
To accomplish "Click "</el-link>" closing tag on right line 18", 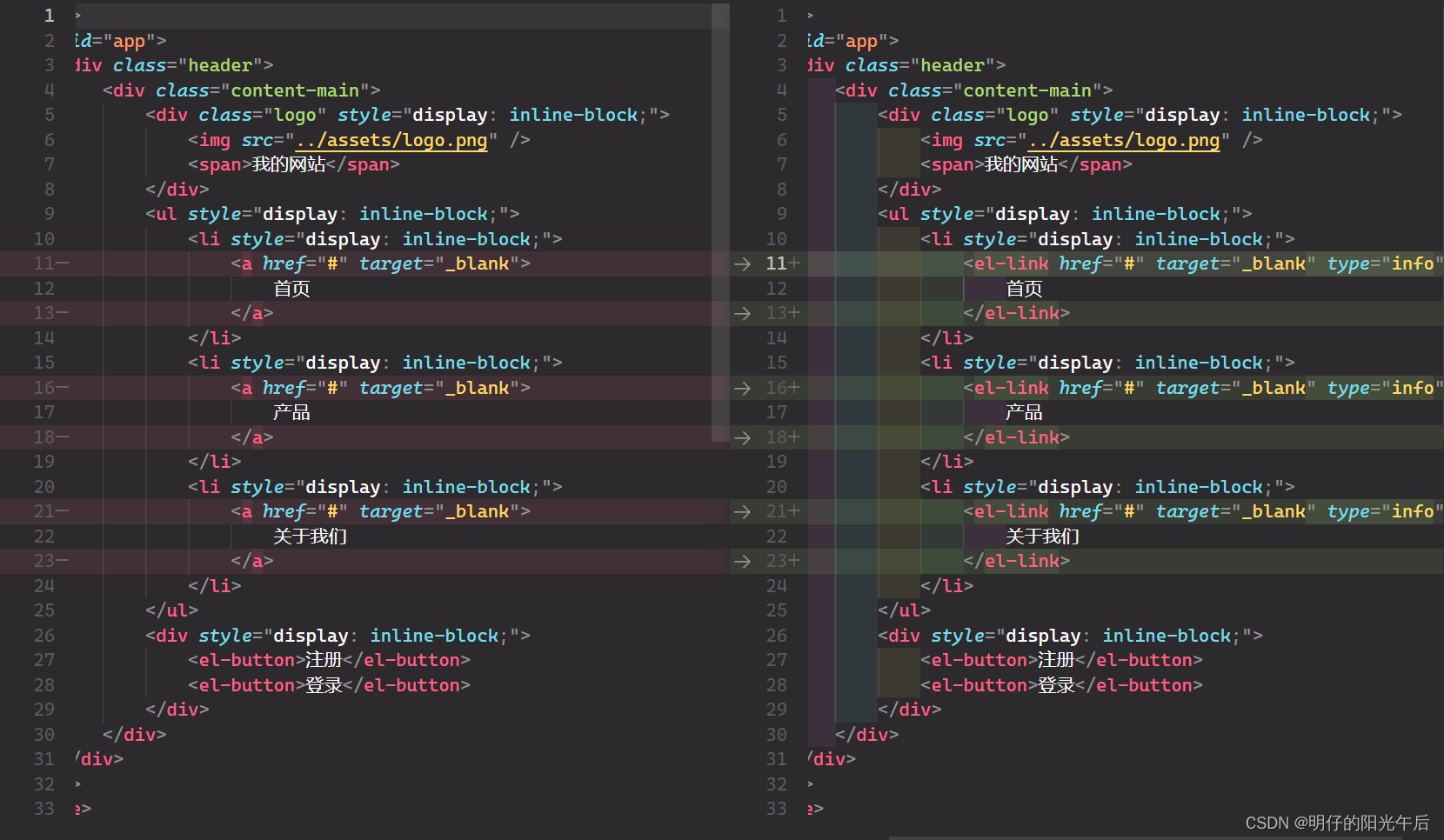I will click(x=1017, y=437).
